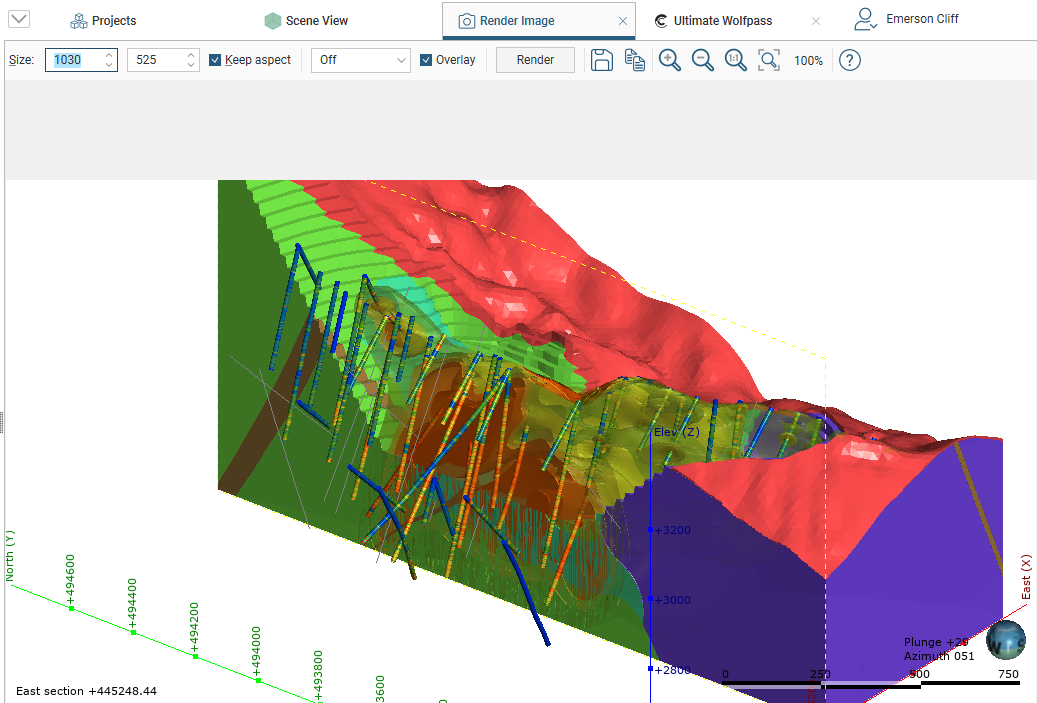Open the supersampling dropdown set to Off
This screenshot has height=703, width=1037.
point(360,60)
